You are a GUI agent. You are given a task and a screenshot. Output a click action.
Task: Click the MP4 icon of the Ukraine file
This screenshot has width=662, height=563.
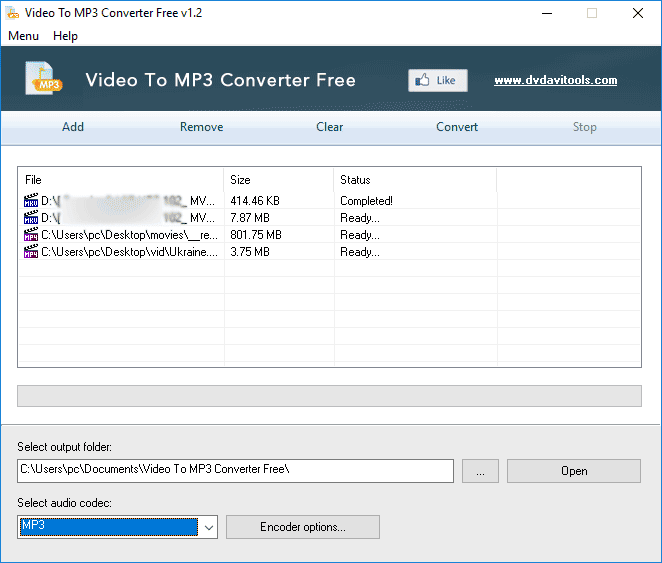31,252
